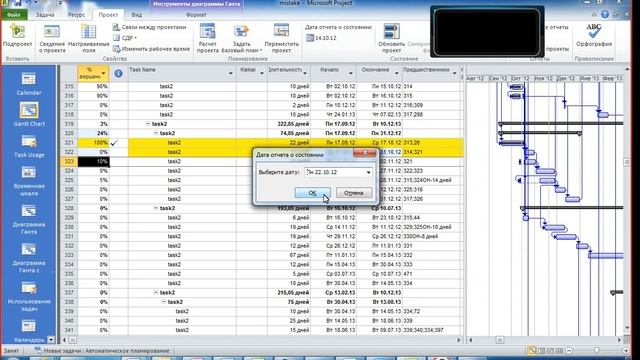Switch to Task Usage view
The height and width of the screenshot is (360, 640).
point(29,146)
